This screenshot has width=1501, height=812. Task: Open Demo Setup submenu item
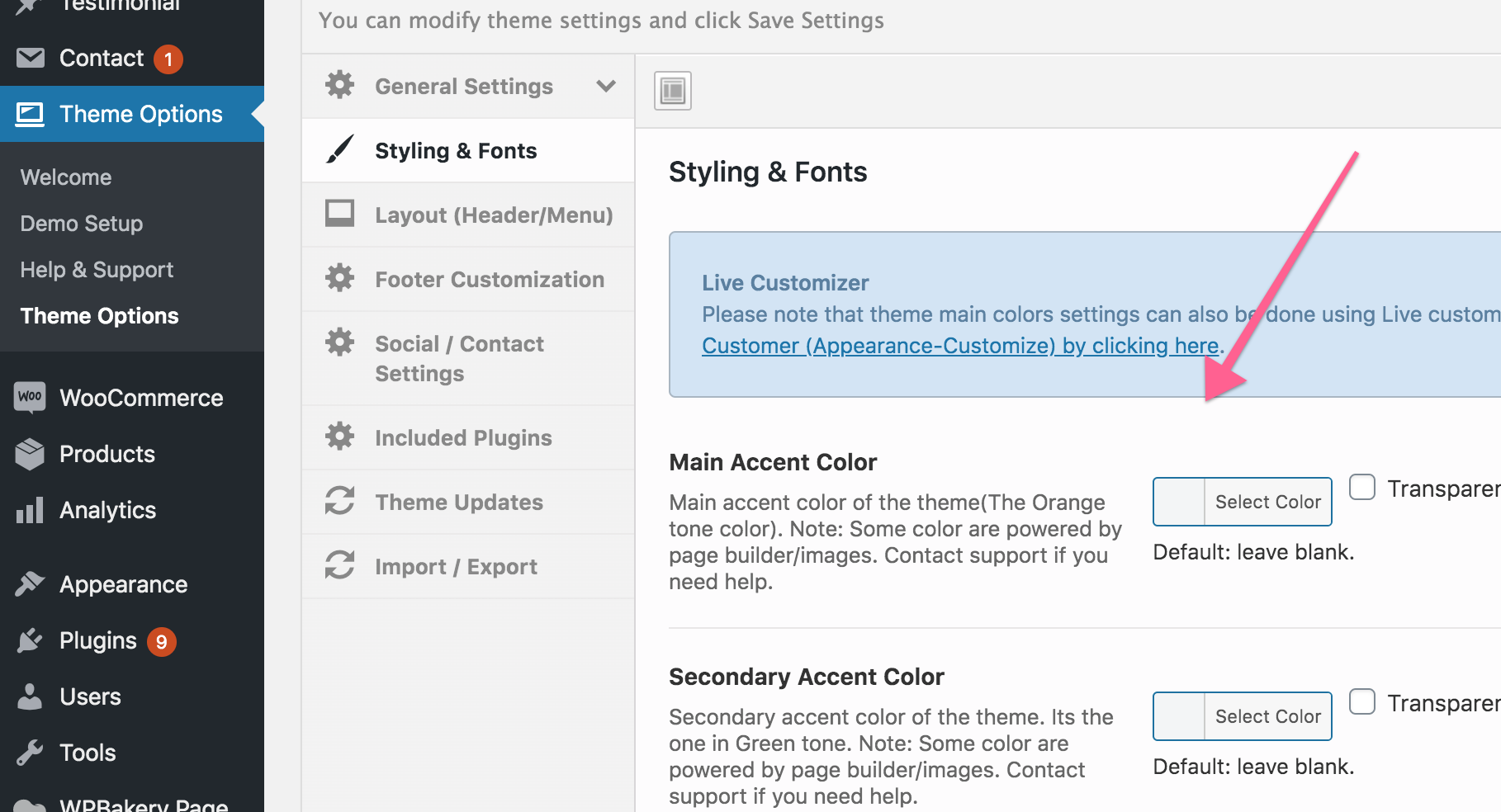coord(82,224)
